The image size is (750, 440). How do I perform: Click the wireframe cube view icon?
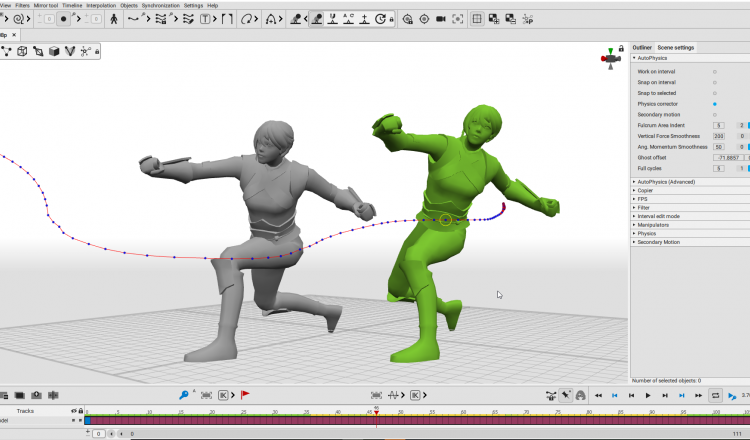click(x=21, y=51)
